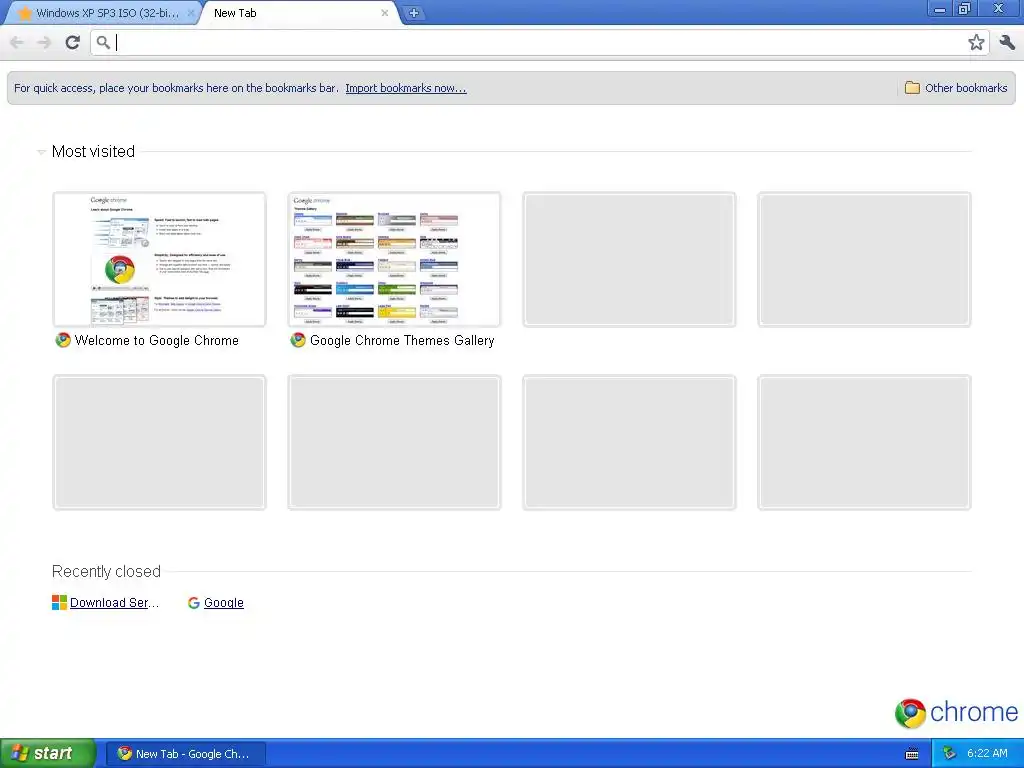Click the Welcome to Google Chrome title link

[x=157, y=340]
